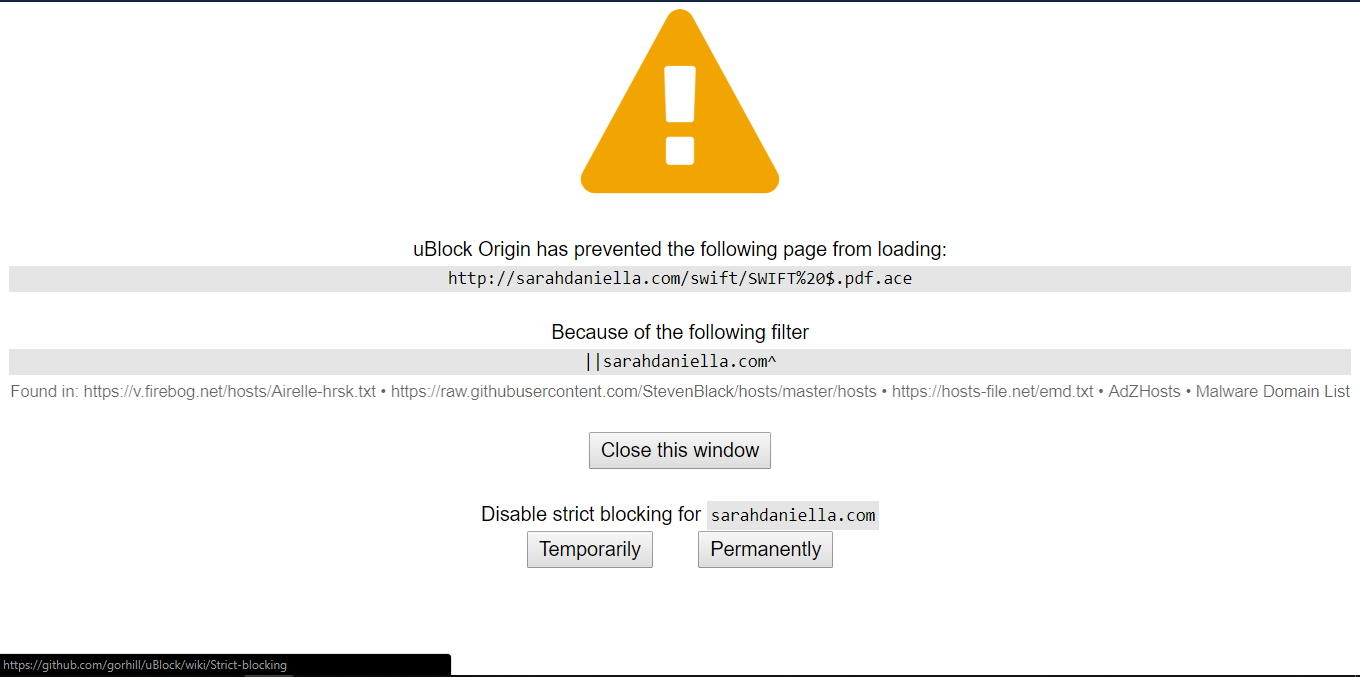The image size is (1360, 677).
Task: Open the Airelle-hrsk.txt firebog hosts link
Action: coord(230,392)
